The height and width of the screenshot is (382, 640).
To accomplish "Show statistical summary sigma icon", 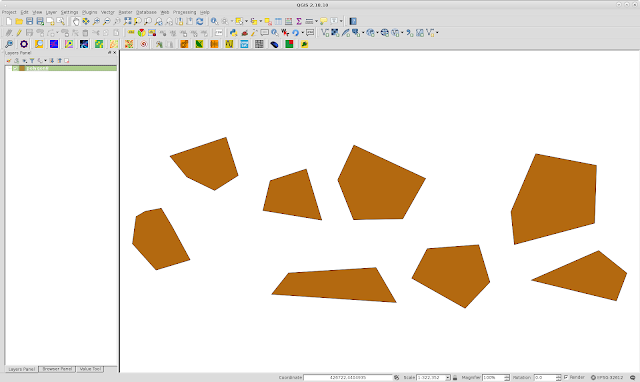I will click(299, 21).
